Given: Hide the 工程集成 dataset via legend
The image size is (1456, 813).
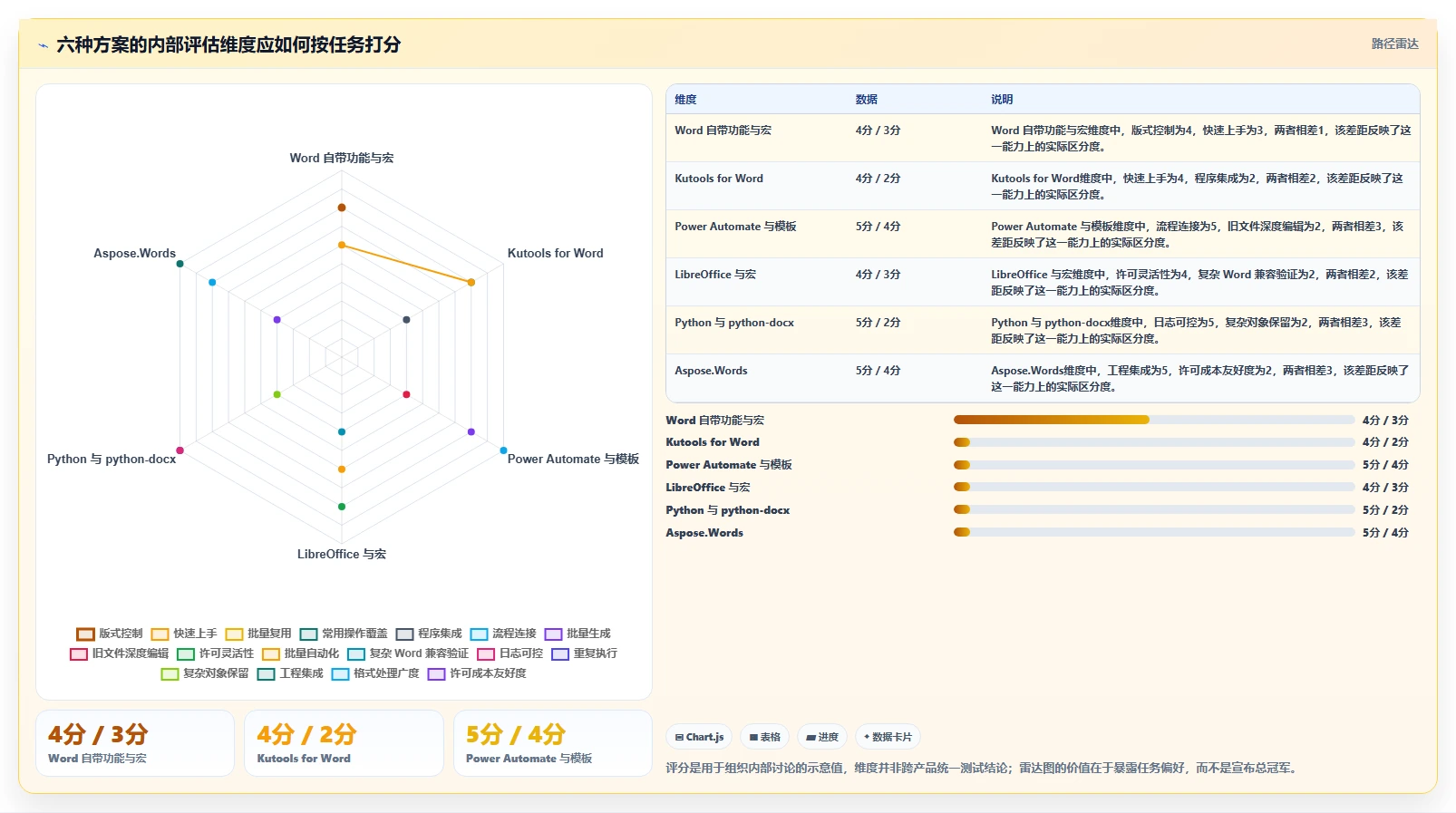Looking at the screenshot, I should coord(290,673).
